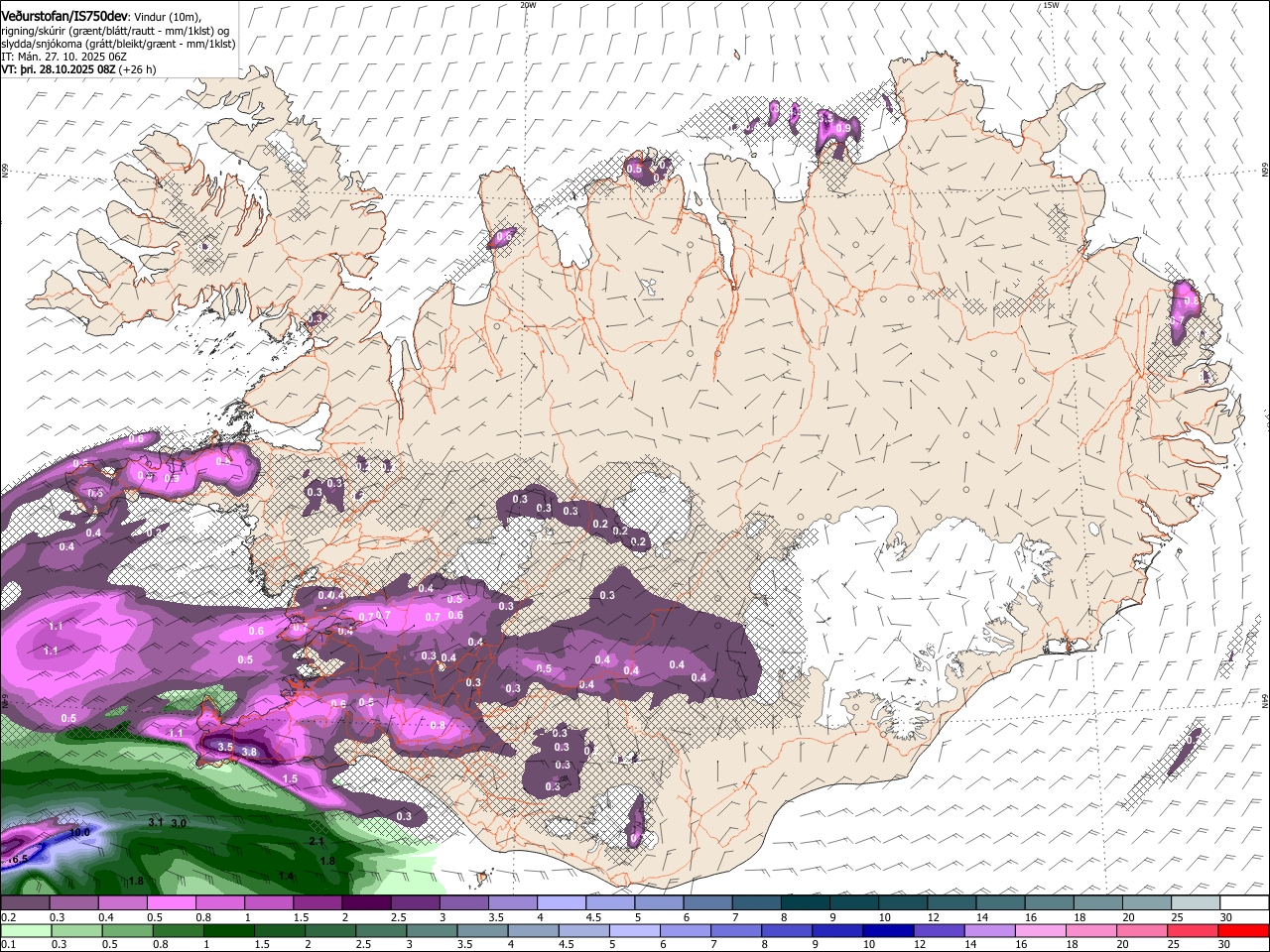Image resolution: width=1270 pixels, height=952 pixels.
Task: Click the 0.9 value on the north coast
Action: click(x=843, y=128)
